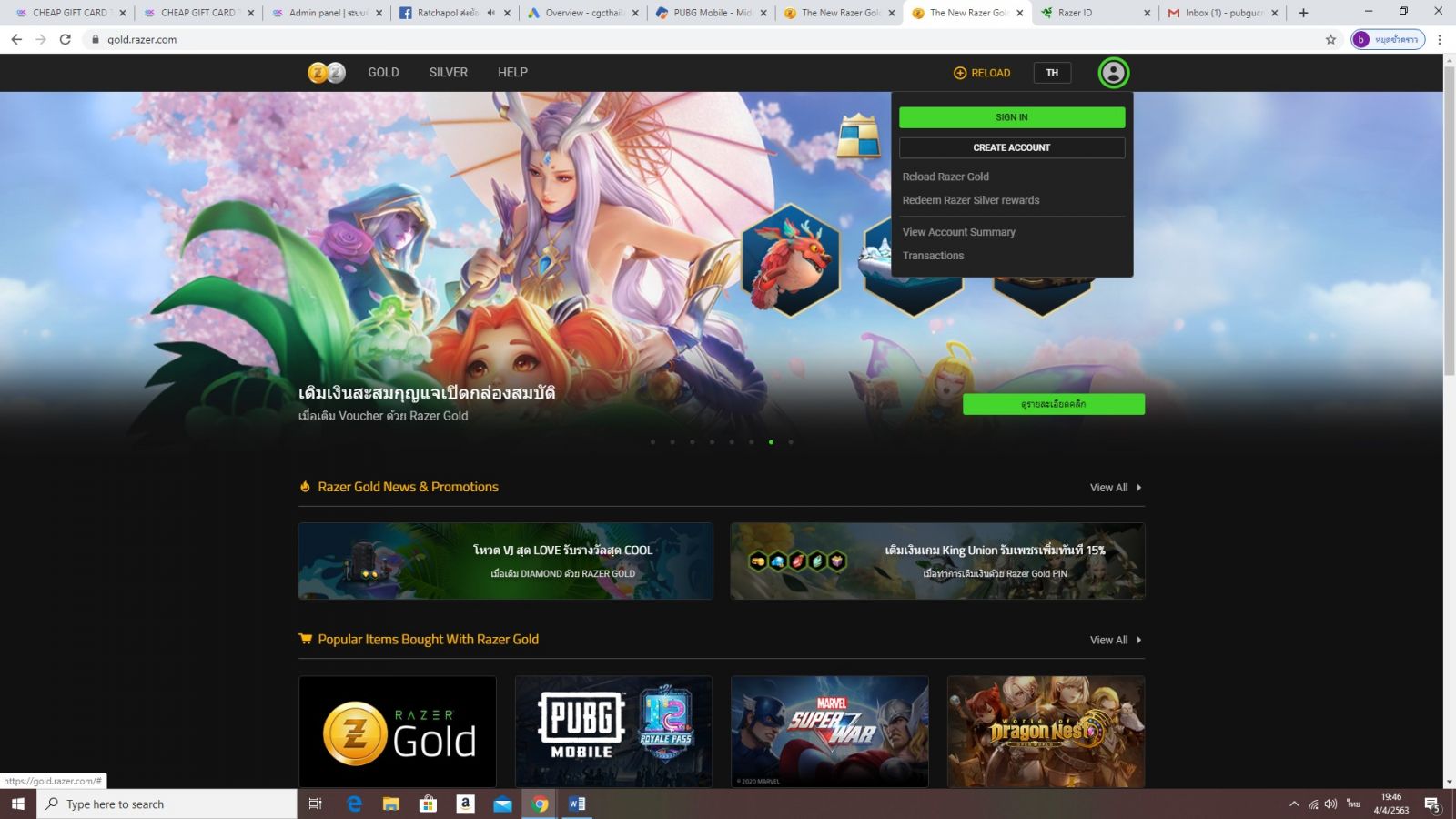Open Microsoft Store from the taskbar

pyautogui.click(x=428, y=804)
